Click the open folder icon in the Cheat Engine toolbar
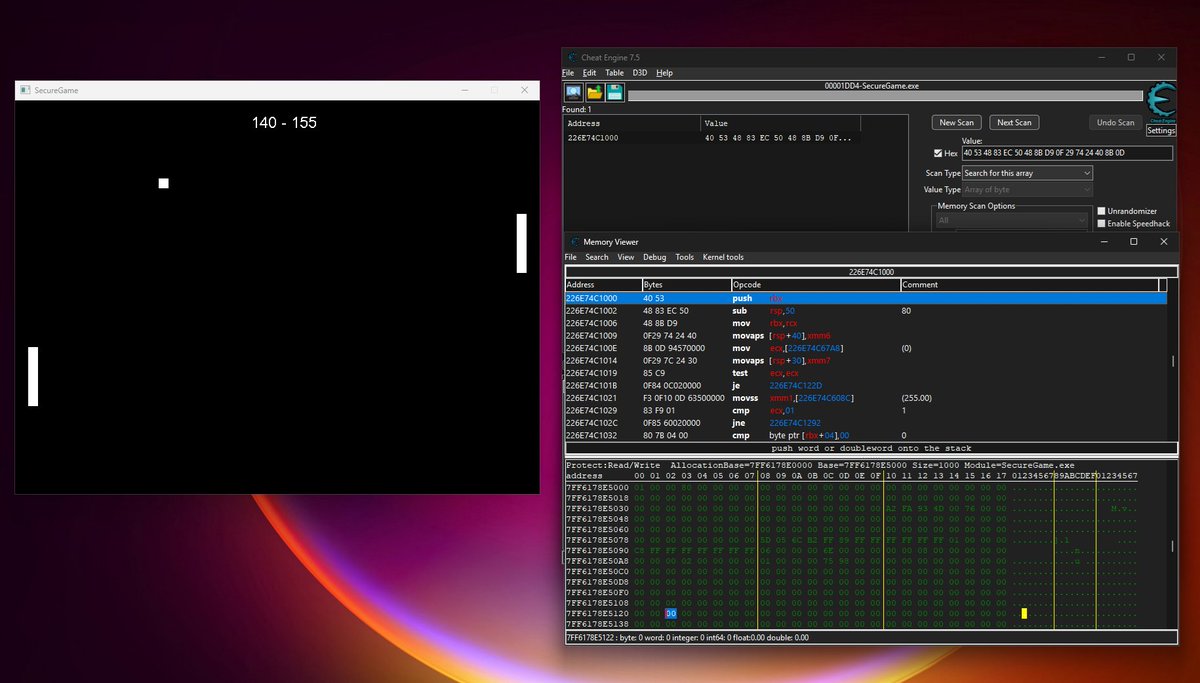Image resolution: width=1200 pixels, height=683 pixels. click(x=594, y=92)
